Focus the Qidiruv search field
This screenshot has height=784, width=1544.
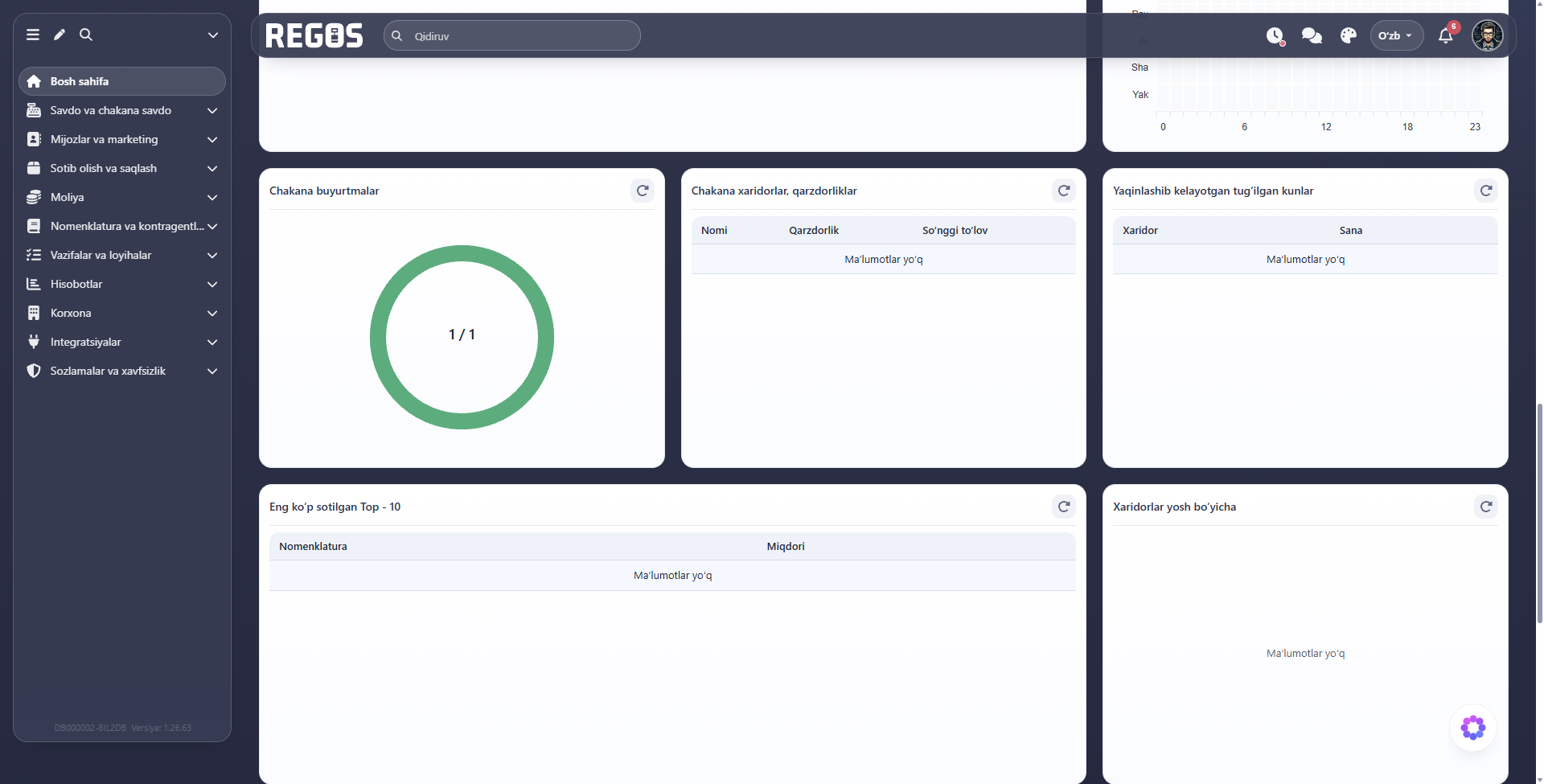coord(512,35)
